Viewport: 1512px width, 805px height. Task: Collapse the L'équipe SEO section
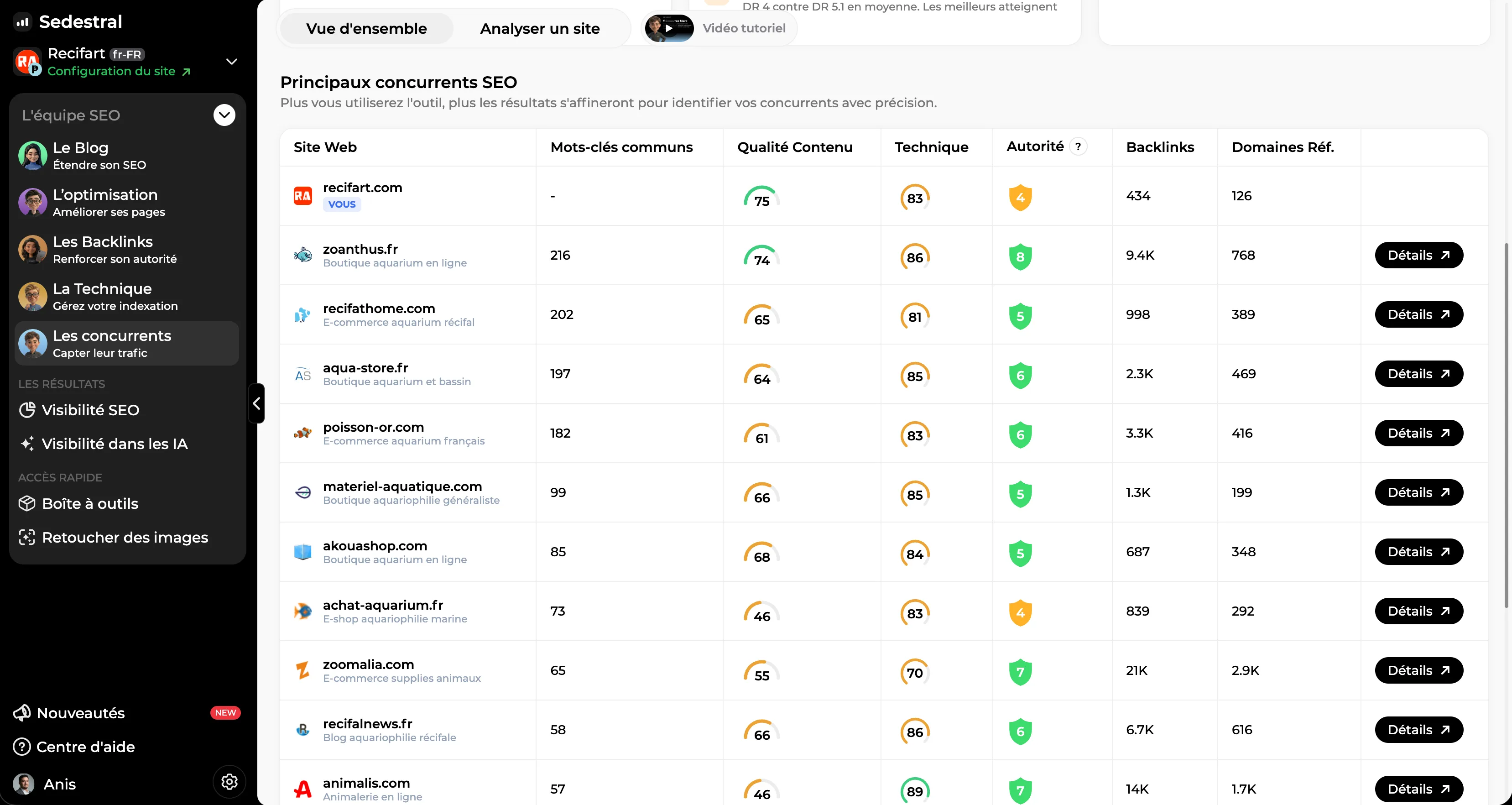pyautogui.click(x=224, y=115)
